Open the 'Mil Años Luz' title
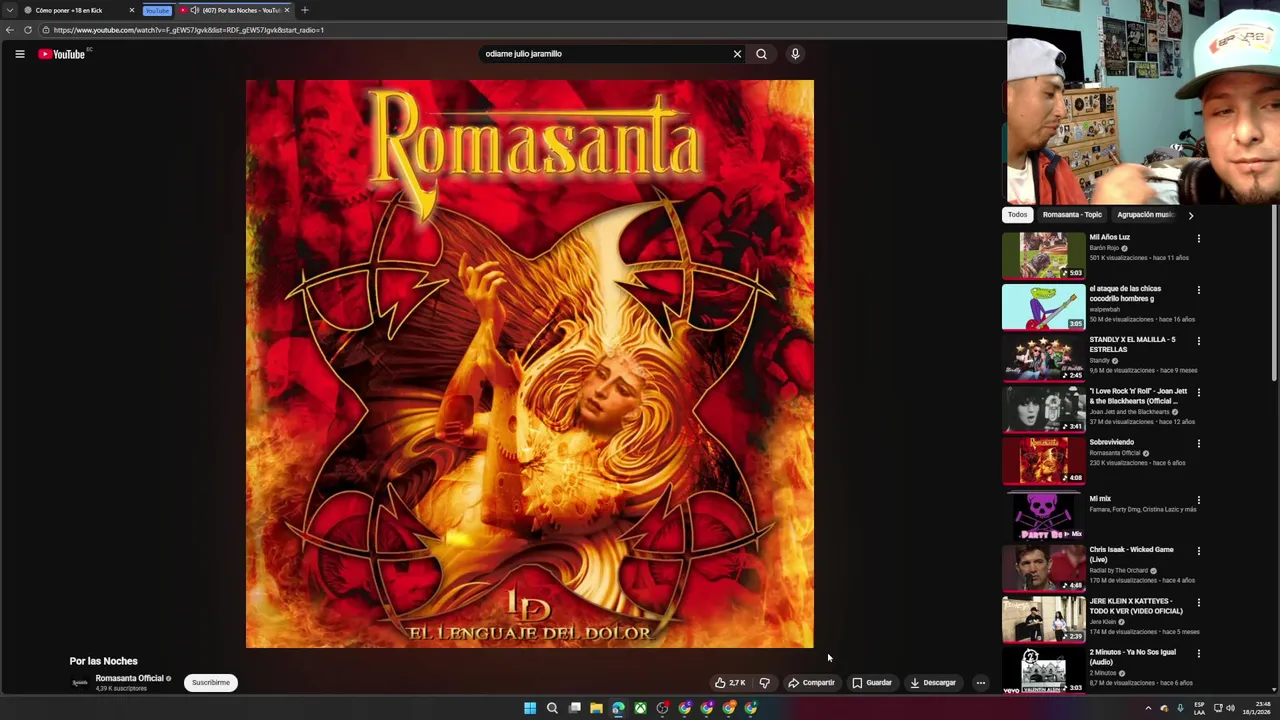The width and height of the screenshot is (1280, 720). click(1109, 237)
